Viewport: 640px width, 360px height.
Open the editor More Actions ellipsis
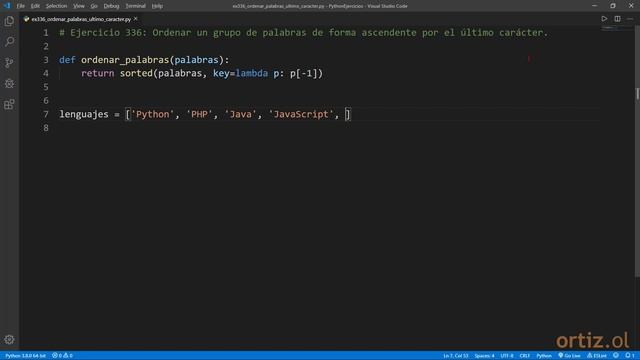click(x=630, y=19)
